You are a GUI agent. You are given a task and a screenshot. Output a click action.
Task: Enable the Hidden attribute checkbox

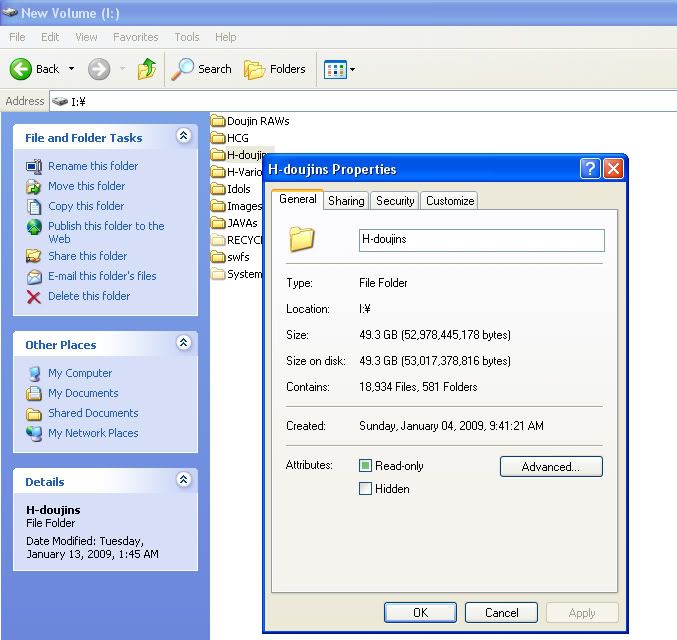click(366, 489)
